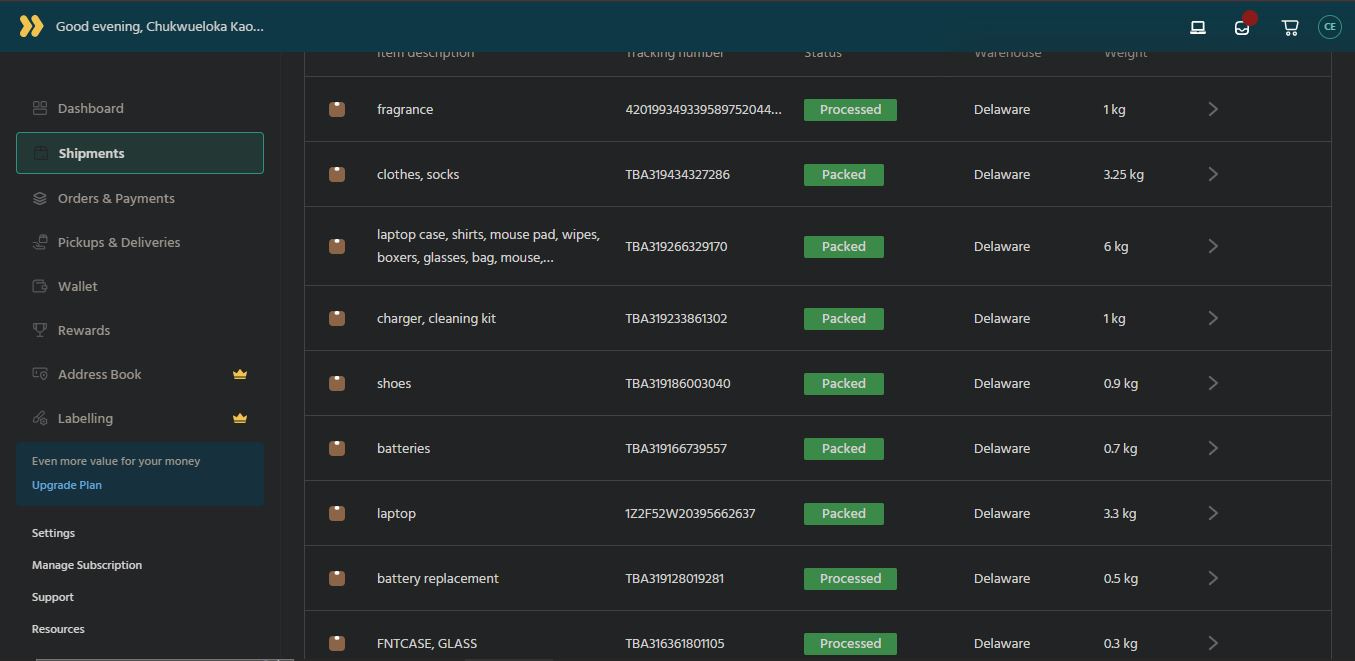The image size is (1355, 661).
Task: Open the Labelling section
Action: (x=87, y=418)
